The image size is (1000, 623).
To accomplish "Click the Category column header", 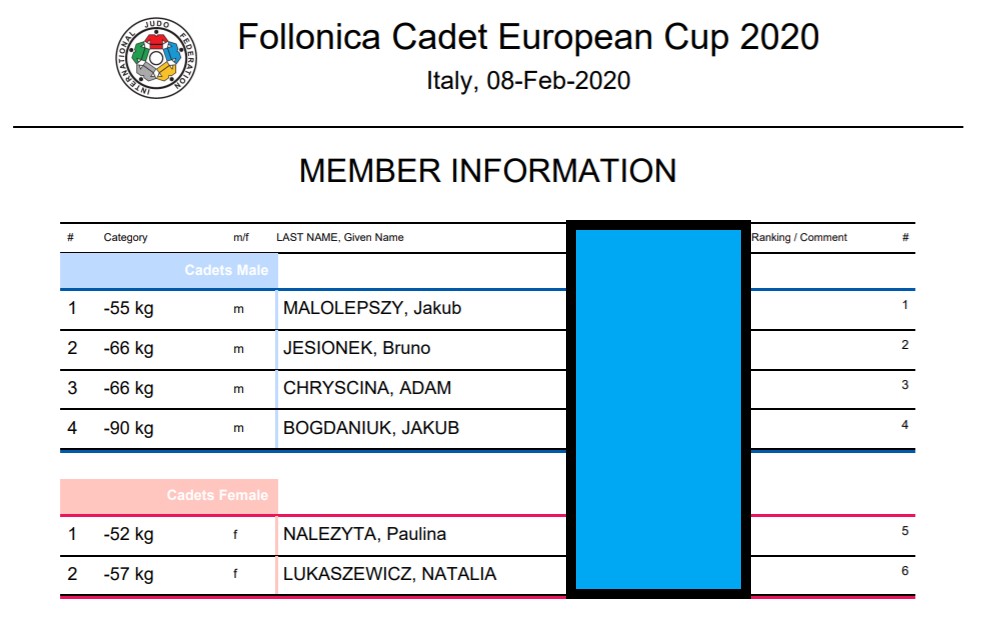I will tap(126, 237).
